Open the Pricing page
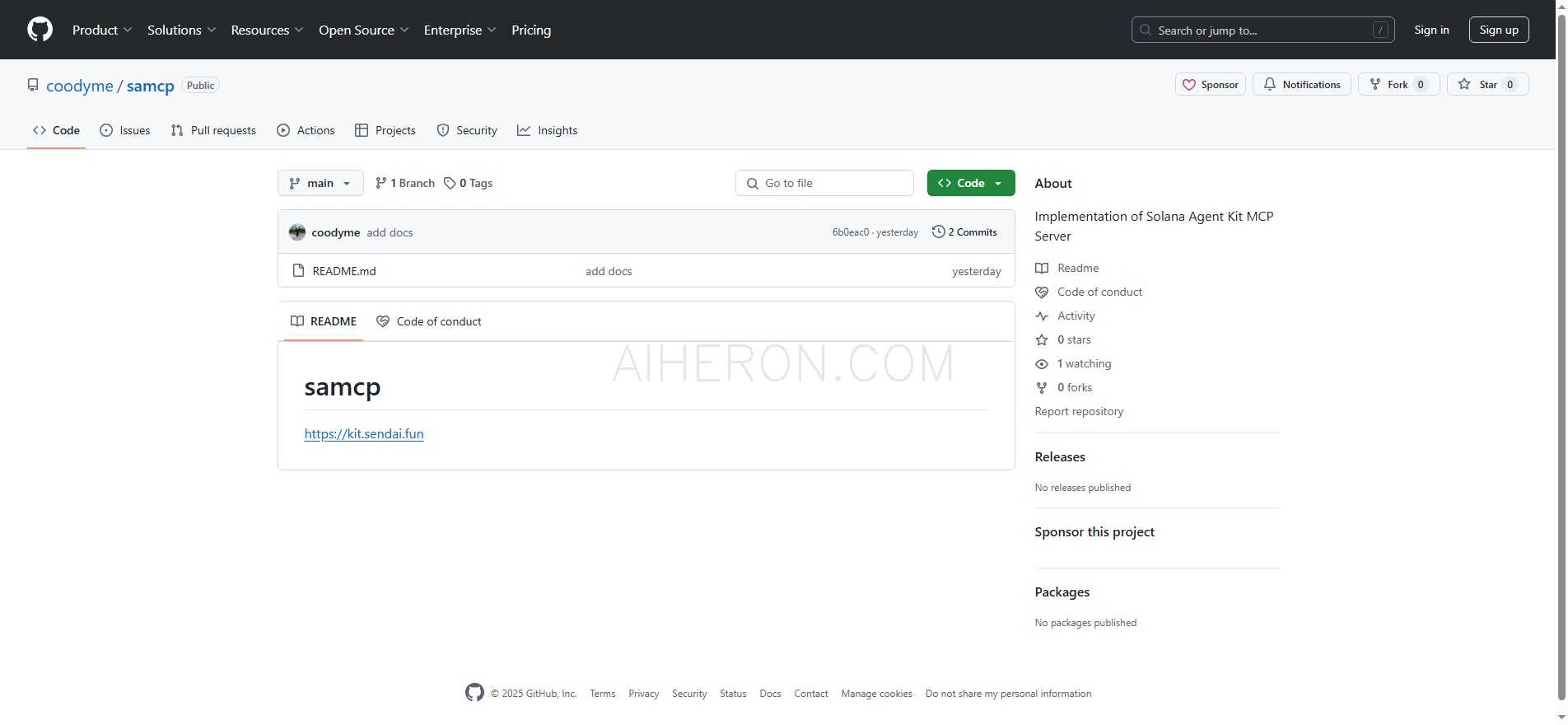Viewport: 1568px width, 725px height. click(531, 30)
